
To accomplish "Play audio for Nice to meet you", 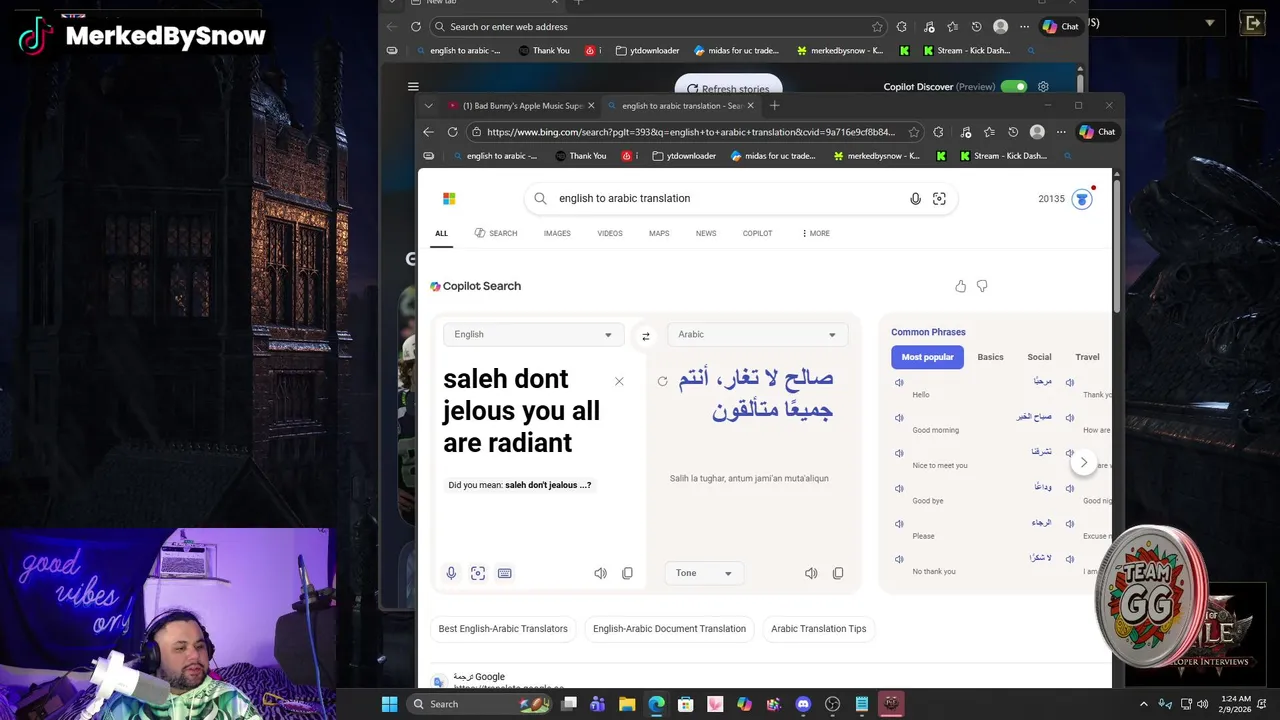I will (x=899, y=453).
